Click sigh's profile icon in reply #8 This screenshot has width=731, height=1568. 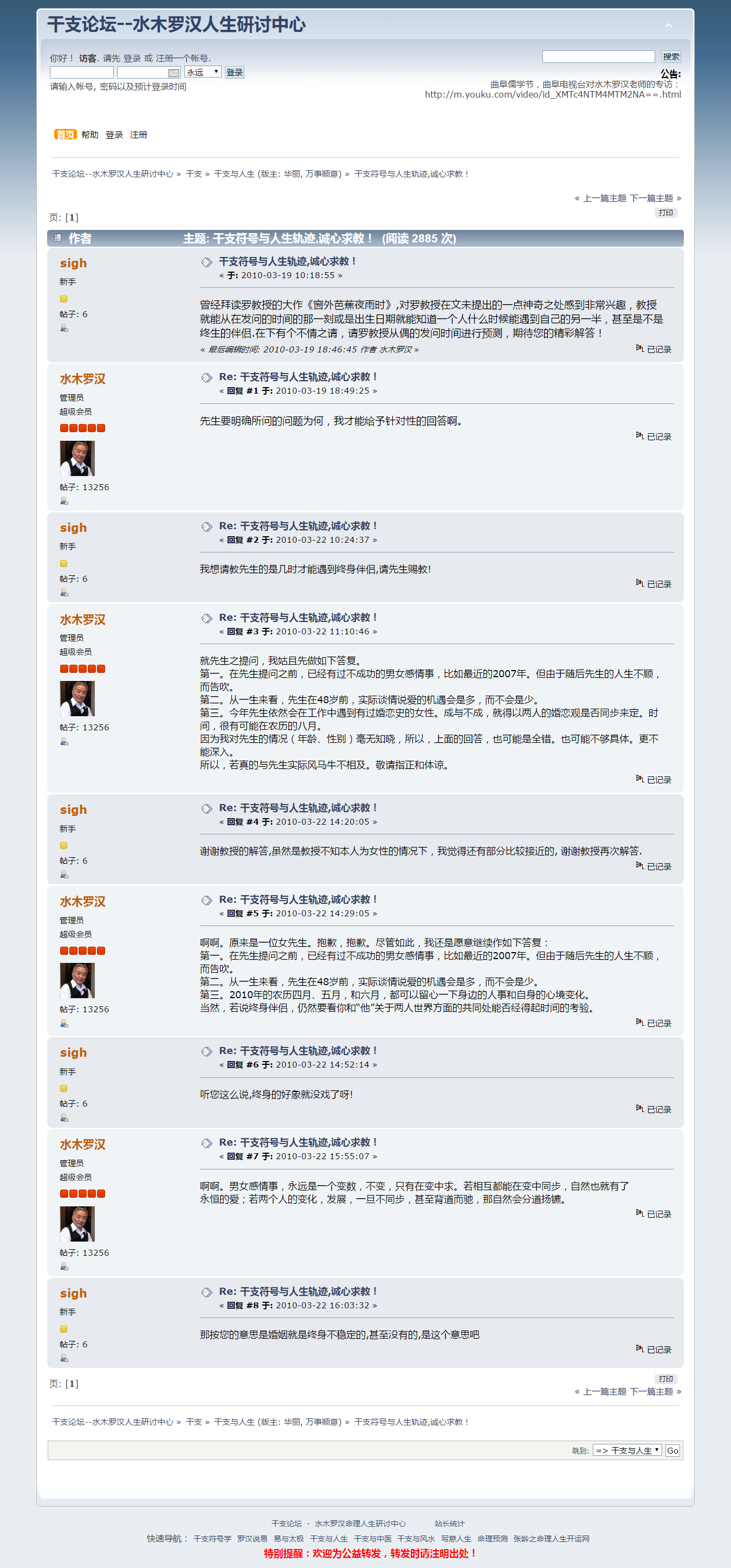pyautogui.click(x=64, y=1359)
